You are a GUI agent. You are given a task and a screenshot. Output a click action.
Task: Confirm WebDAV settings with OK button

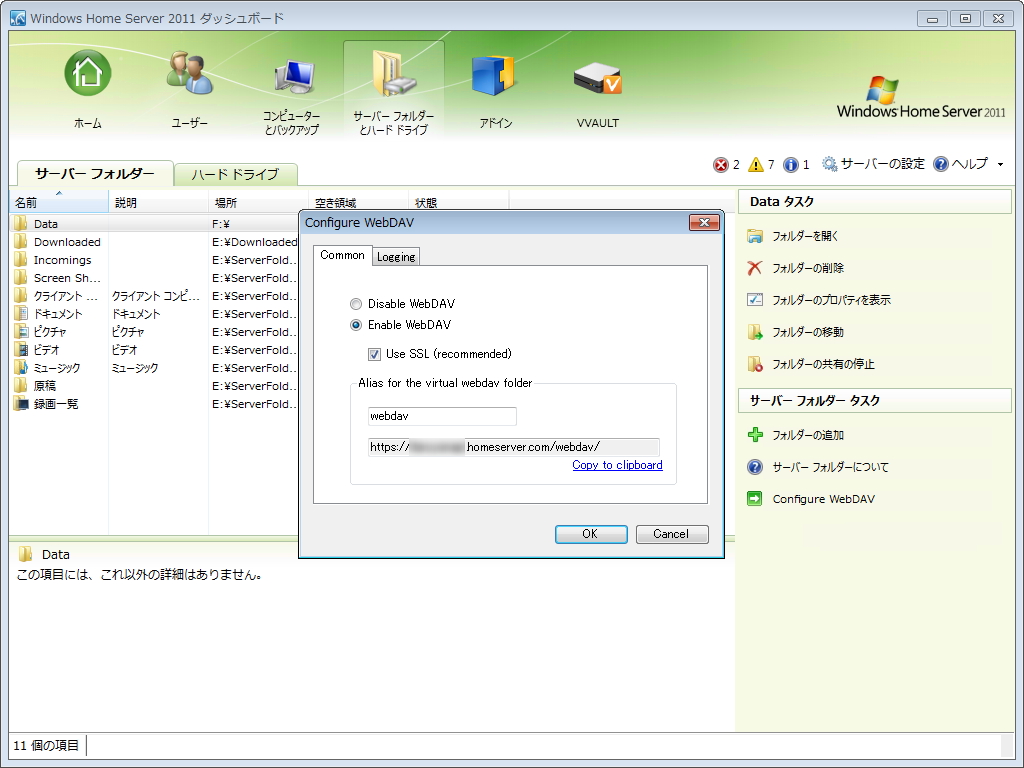click(591, 534)
